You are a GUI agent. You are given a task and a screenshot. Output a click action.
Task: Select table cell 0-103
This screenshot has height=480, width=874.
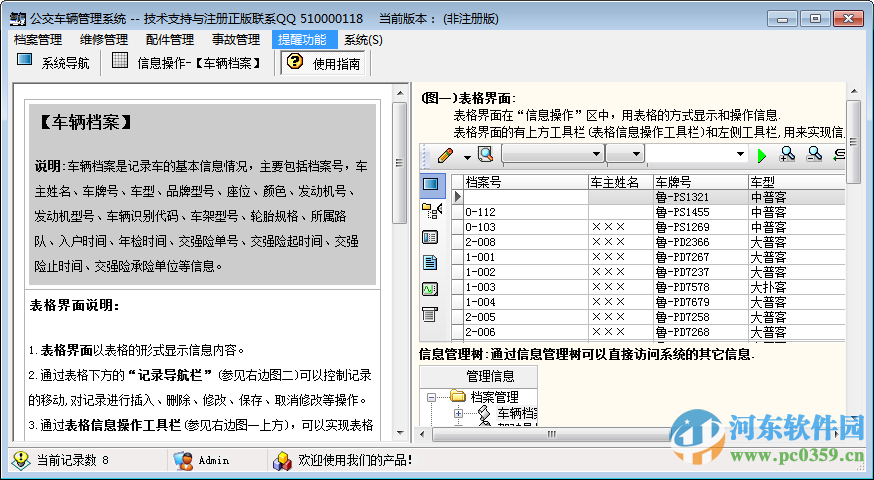526,227
